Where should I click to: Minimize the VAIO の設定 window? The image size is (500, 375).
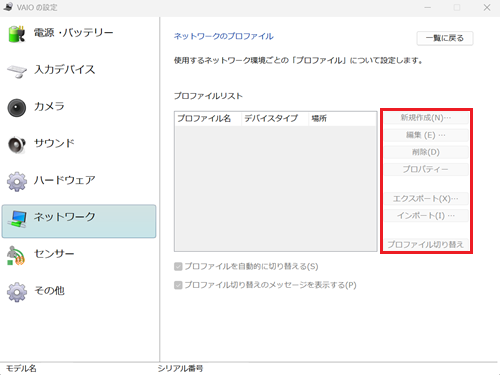click(x=428, y=7)
